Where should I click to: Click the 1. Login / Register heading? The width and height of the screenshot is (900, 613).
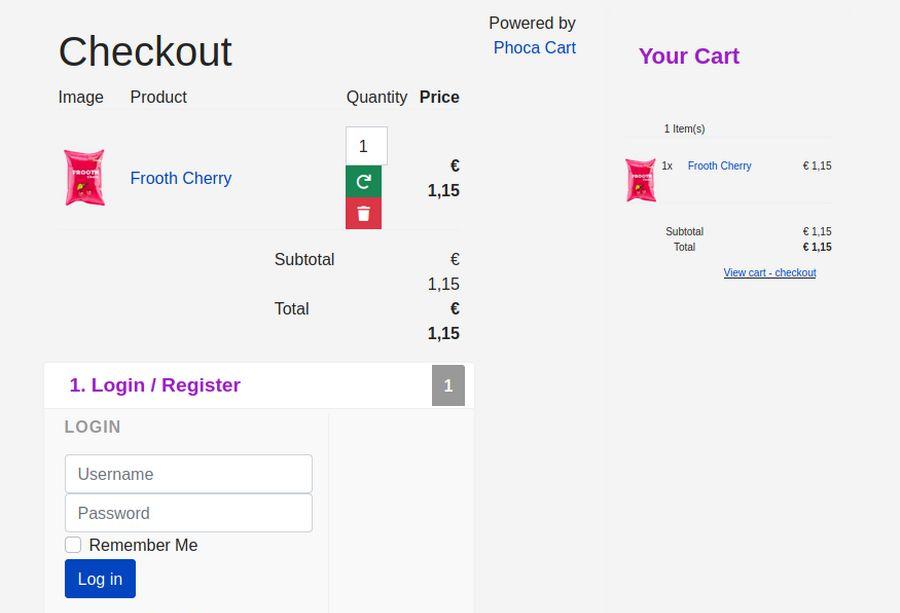(x=155, y=385)
